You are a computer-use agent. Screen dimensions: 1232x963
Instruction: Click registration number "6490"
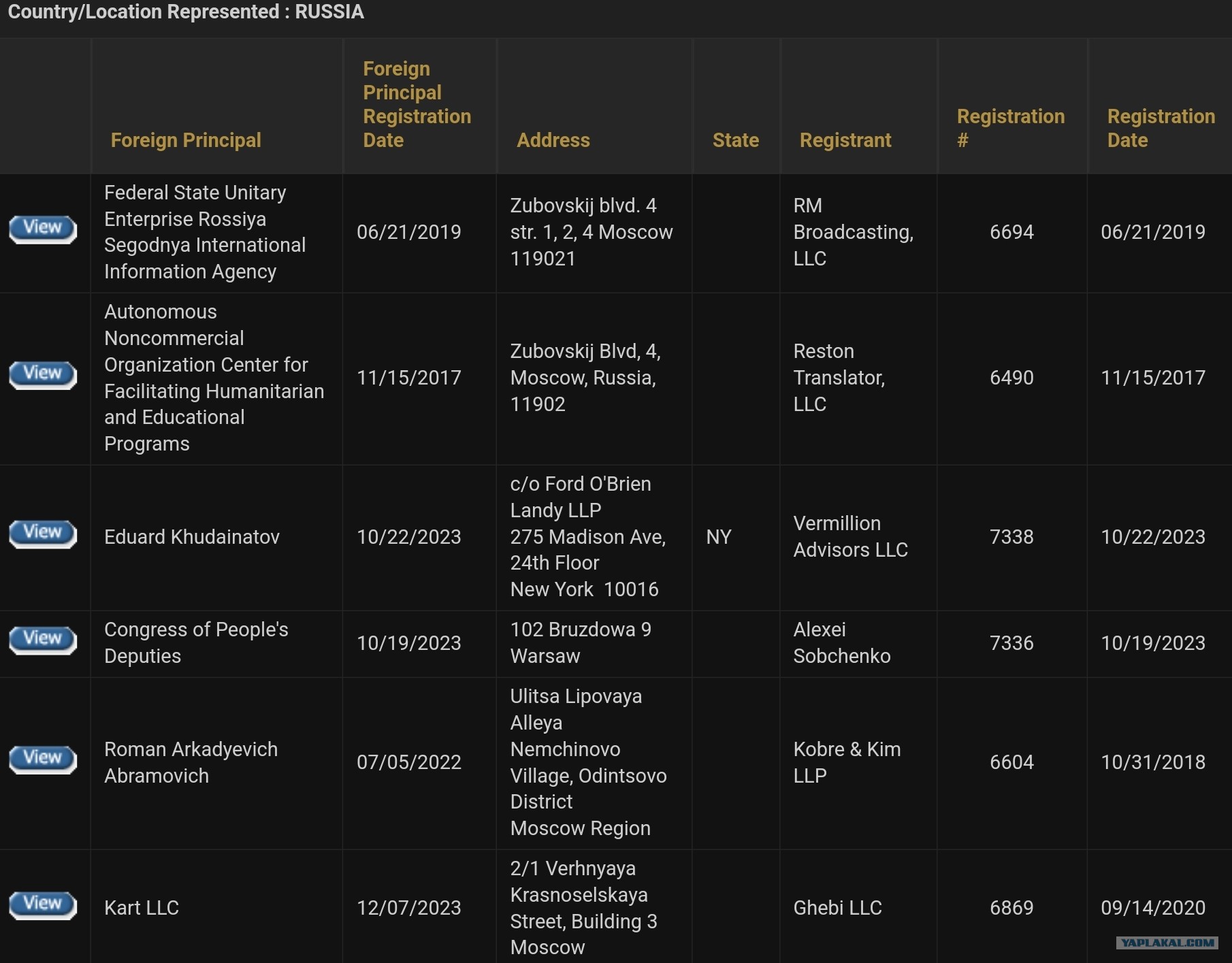(1011, 378)
